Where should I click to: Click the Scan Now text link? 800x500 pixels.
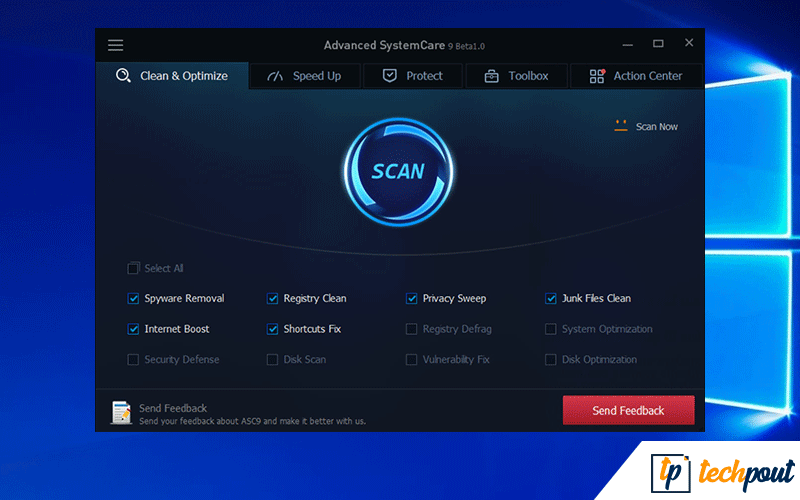[x=657, y=127]
